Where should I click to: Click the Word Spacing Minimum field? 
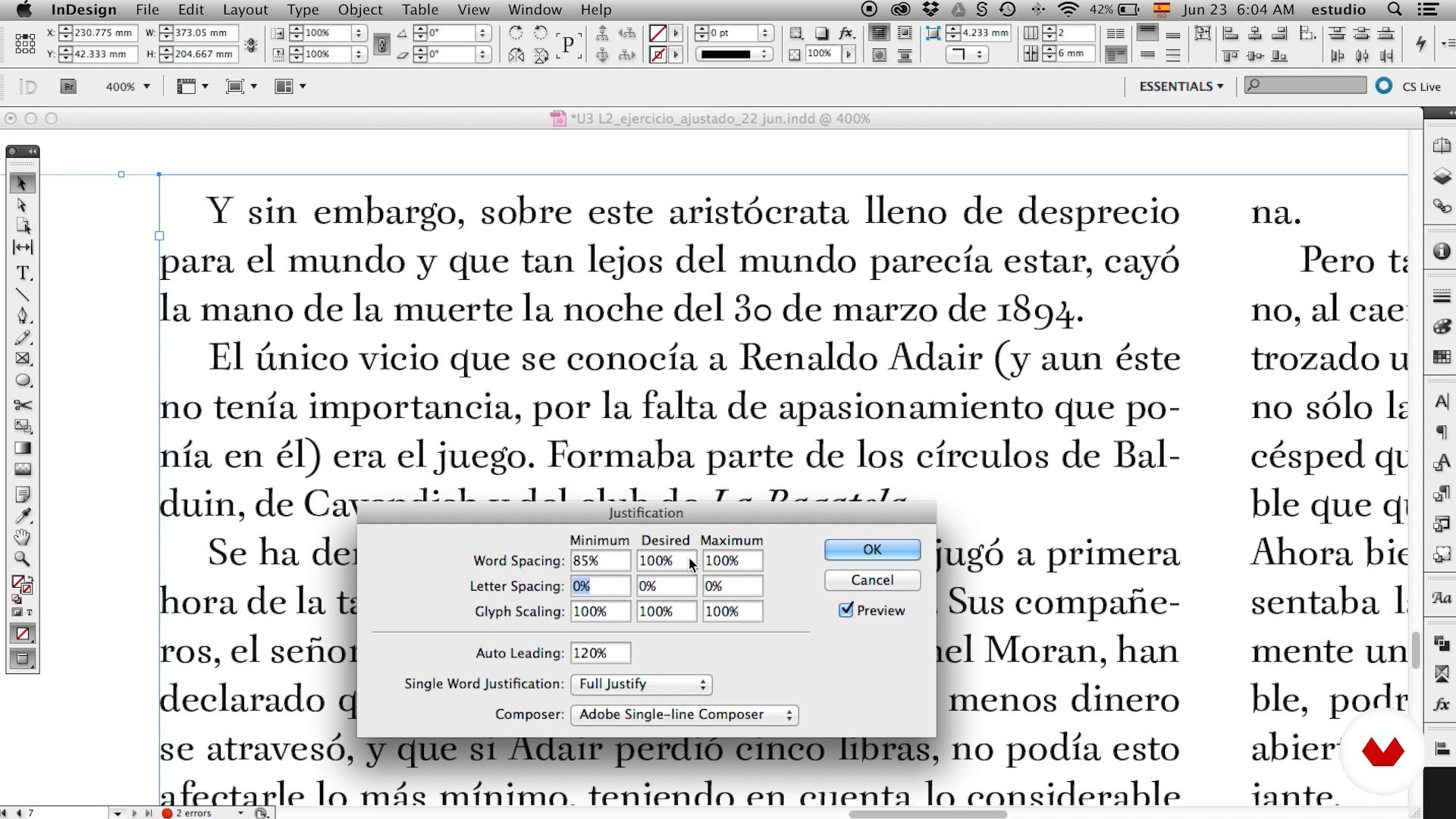600,560
